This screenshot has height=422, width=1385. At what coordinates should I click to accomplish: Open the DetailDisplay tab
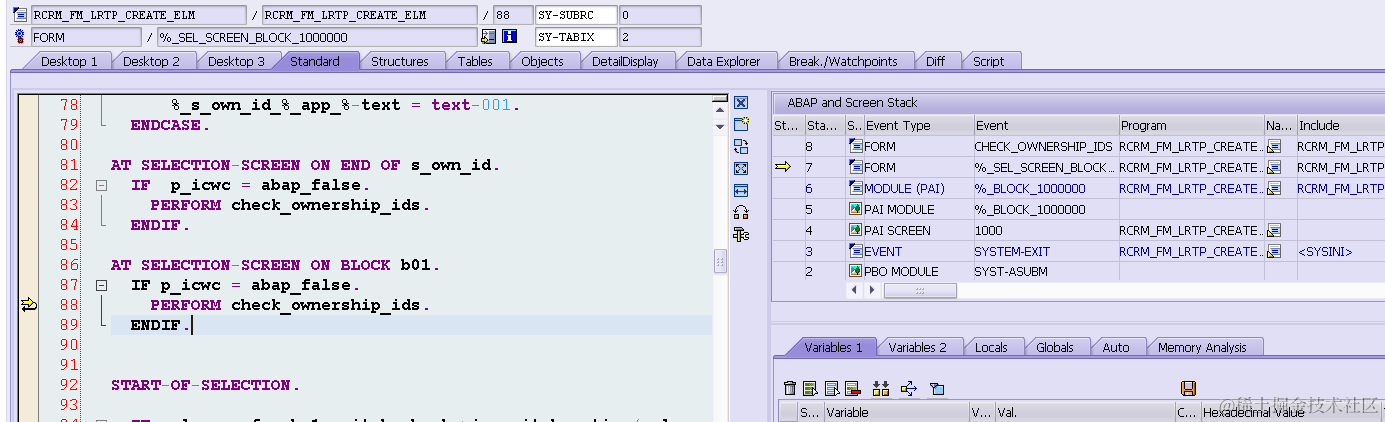pos(625,61)
